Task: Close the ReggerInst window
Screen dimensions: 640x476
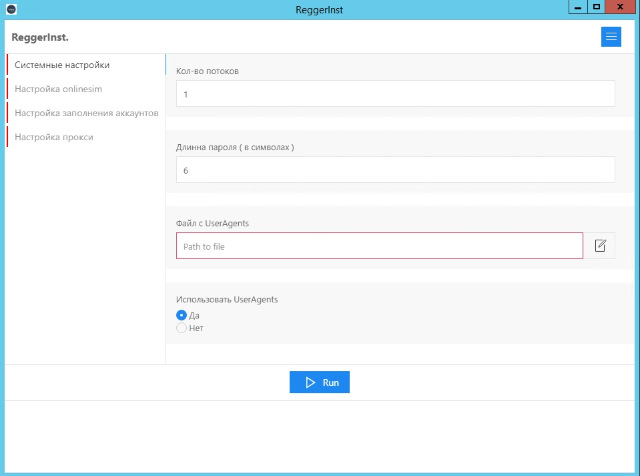Action: 621,6
